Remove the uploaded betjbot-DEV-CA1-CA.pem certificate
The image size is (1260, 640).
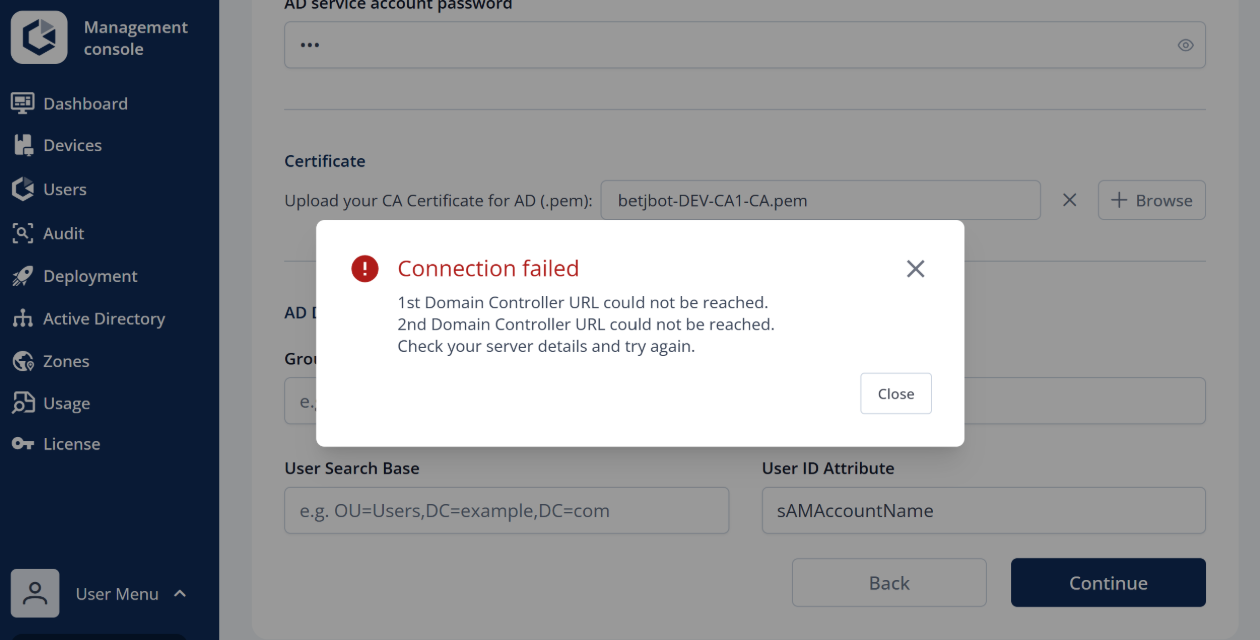tap(1069, 200)
